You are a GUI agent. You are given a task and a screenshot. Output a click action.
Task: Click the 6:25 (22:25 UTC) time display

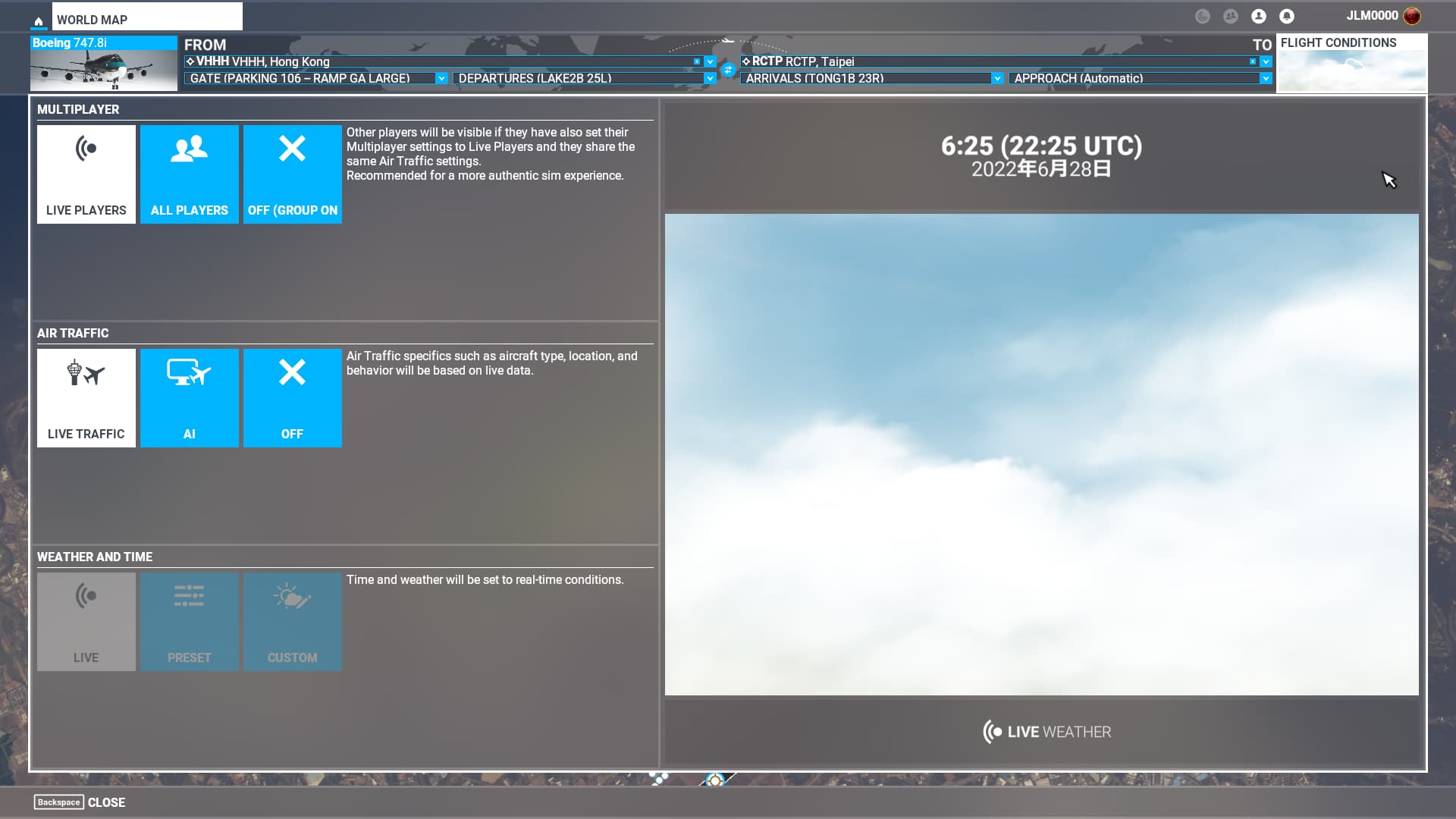(x=1041, y=146)
